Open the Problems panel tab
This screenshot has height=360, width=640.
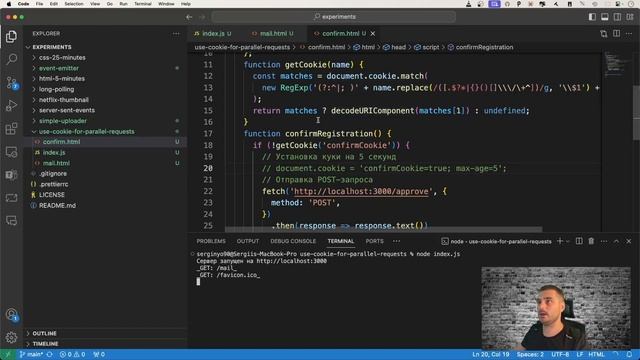pyautogui.click(x=211, y=241)
